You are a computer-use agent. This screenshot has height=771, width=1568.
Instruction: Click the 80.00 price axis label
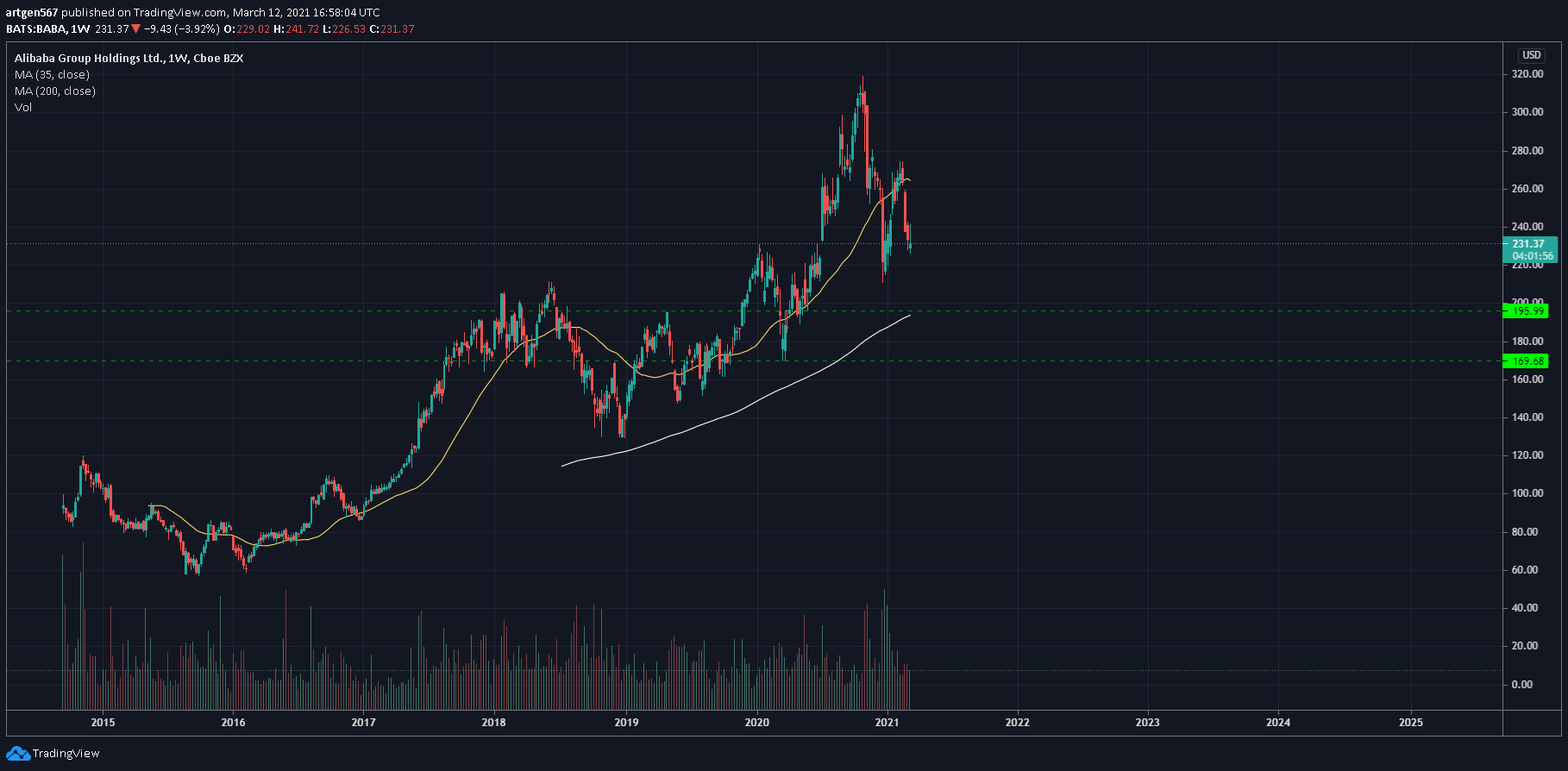[1525, 532]
